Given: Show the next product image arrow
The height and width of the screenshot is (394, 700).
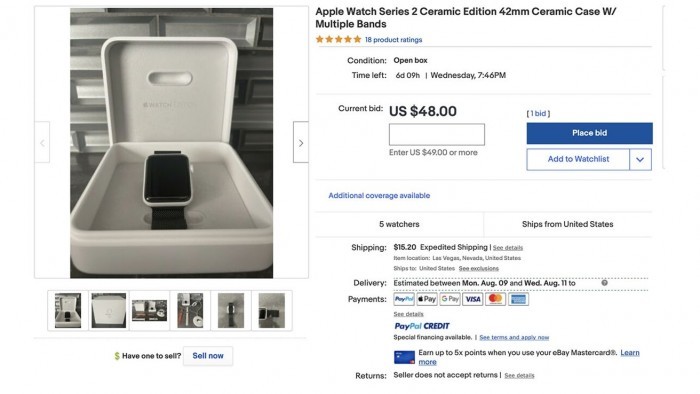Looking at the screenshot, I should point(301,143).
